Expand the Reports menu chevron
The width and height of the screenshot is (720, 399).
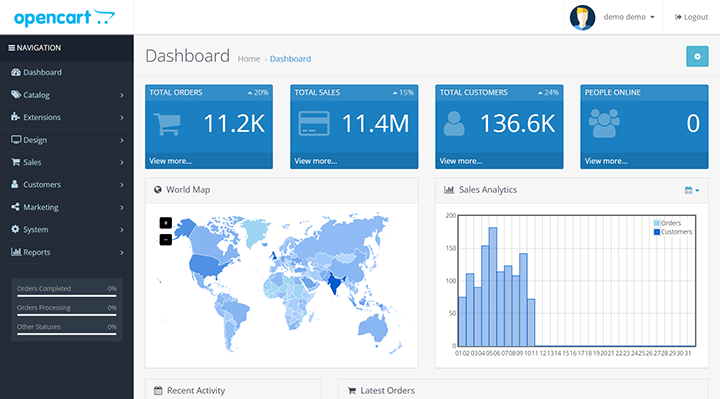[x=122, y=253]
